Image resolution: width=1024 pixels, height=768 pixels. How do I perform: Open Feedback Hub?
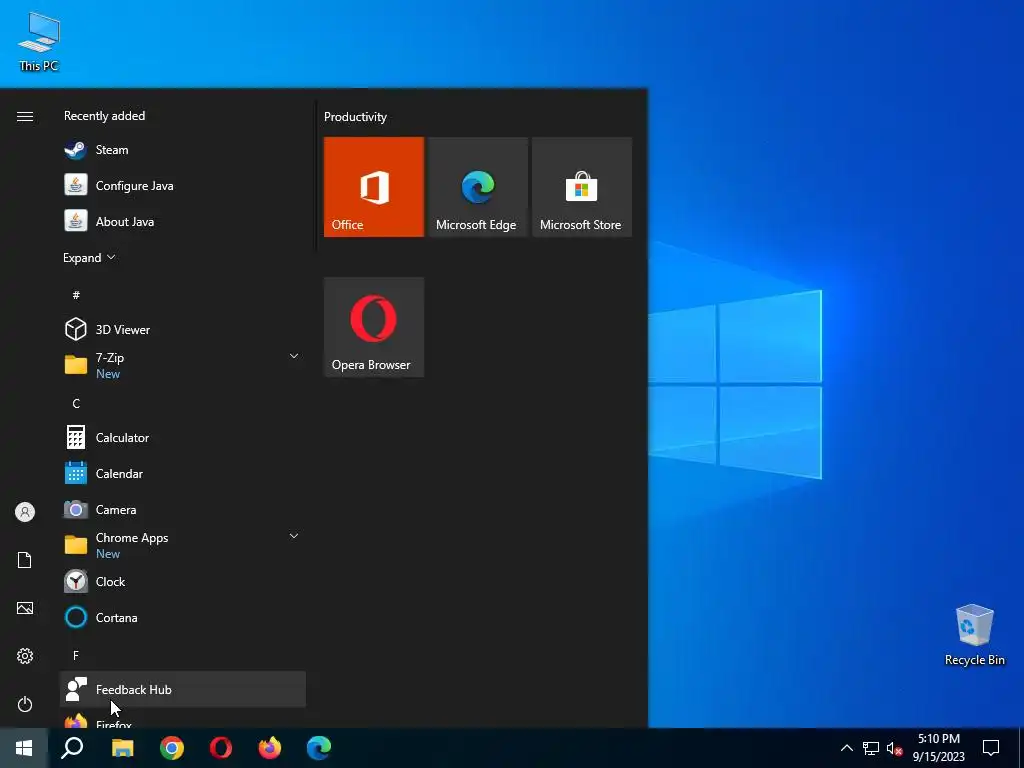(183, 689)
